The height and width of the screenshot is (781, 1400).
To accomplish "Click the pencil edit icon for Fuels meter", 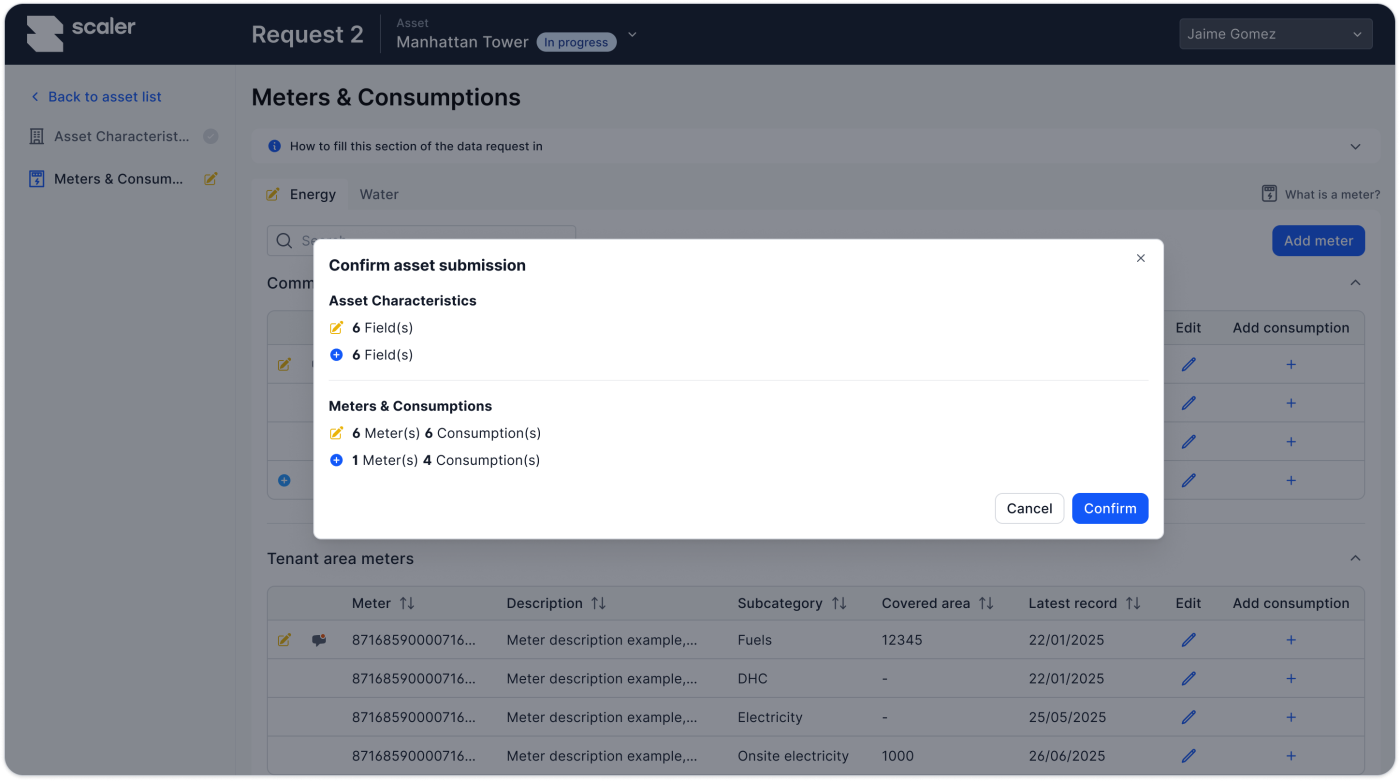I will coord(1188,640).
